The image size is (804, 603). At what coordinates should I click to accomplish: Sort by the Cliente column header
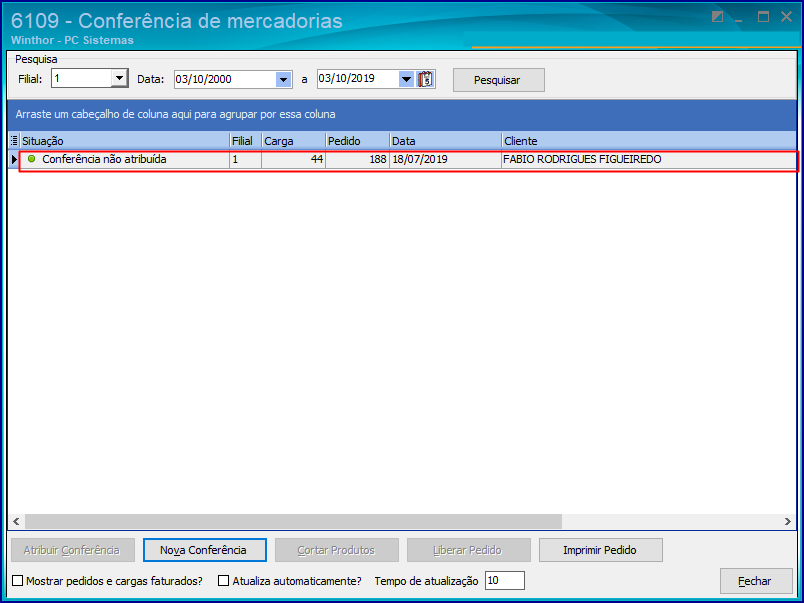(649, 141)
